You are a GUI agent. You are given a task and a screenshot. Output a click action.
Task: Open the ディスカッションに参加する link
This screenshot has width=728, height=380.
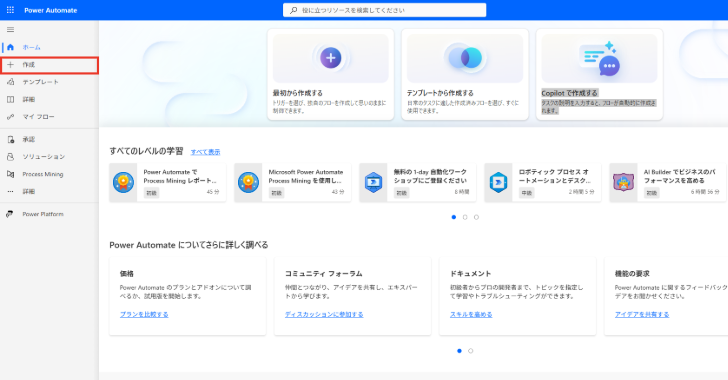[324, 314]
